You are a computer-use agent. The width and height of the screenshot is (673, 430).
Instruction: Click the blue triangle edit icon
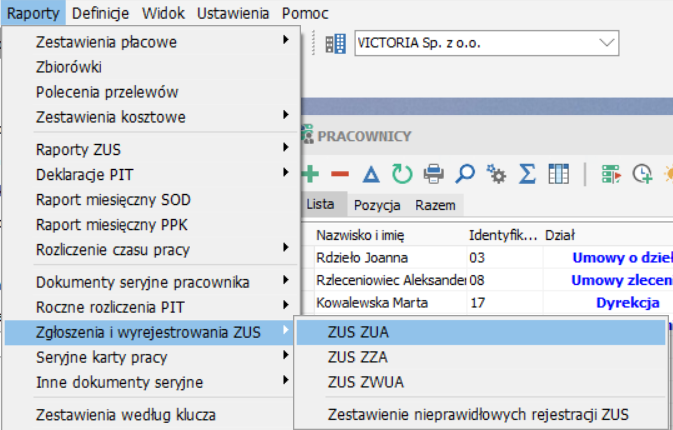[371, 175]
